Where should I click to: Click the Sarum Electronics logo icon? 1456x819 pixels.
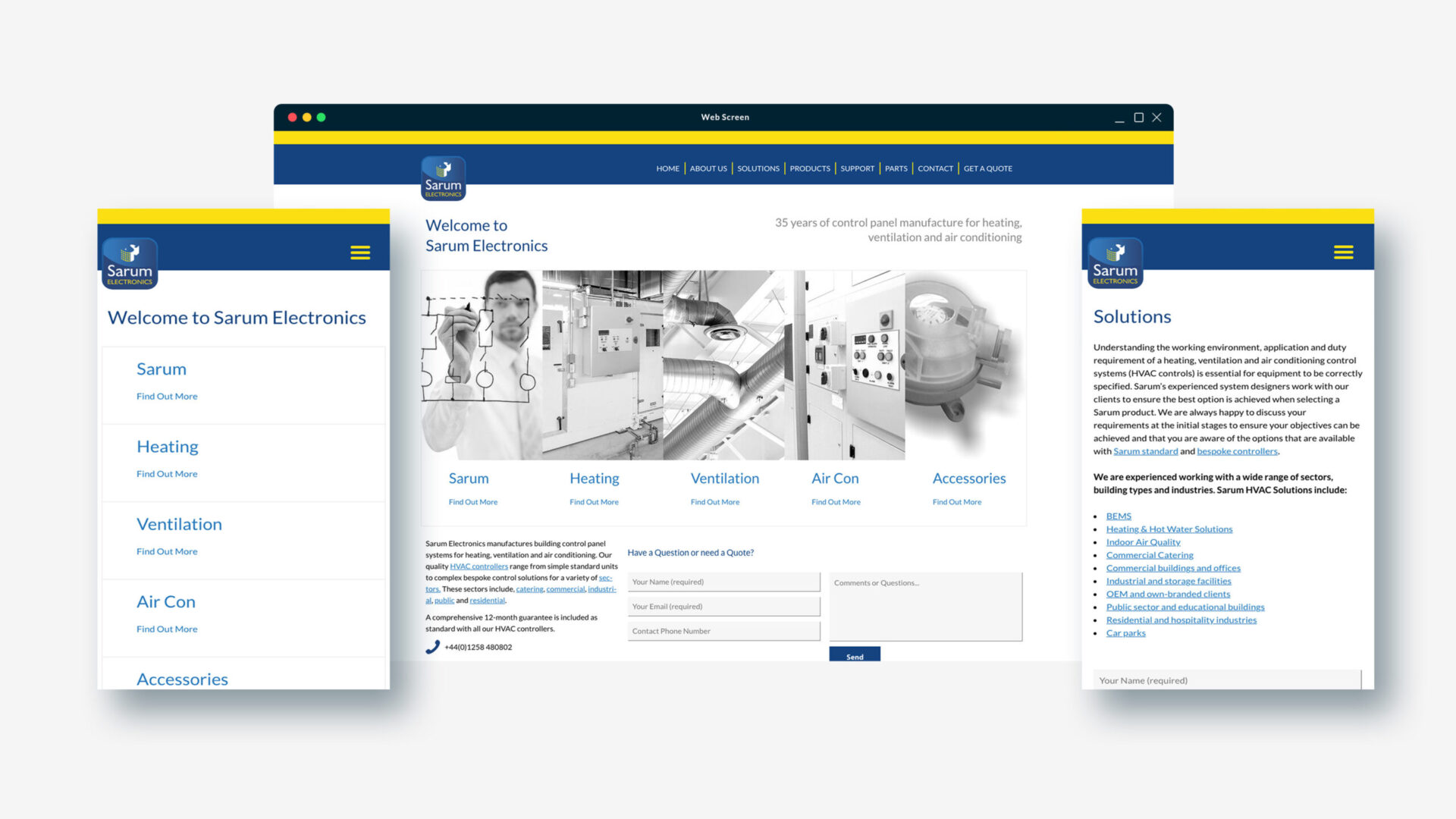442,177
